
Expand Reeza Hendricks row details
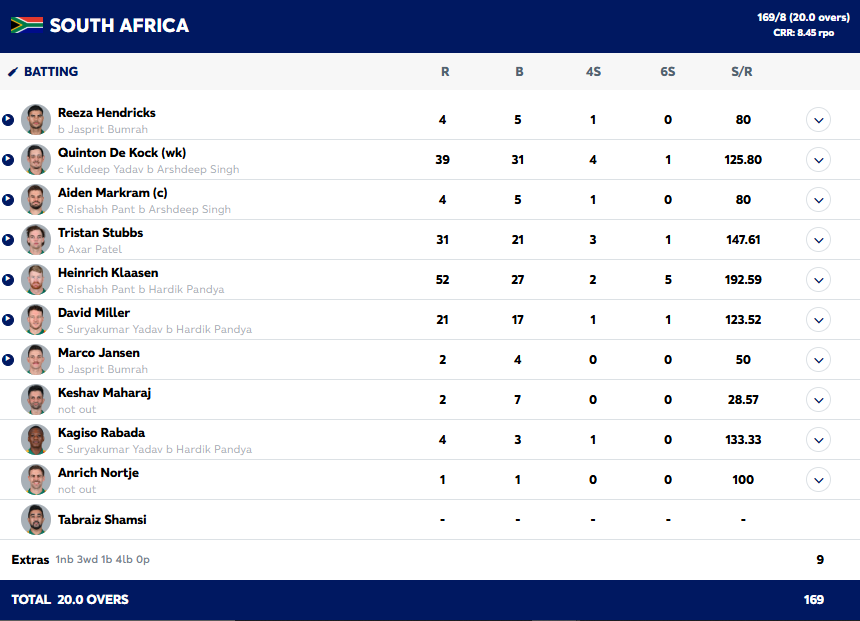coord(818,120)
